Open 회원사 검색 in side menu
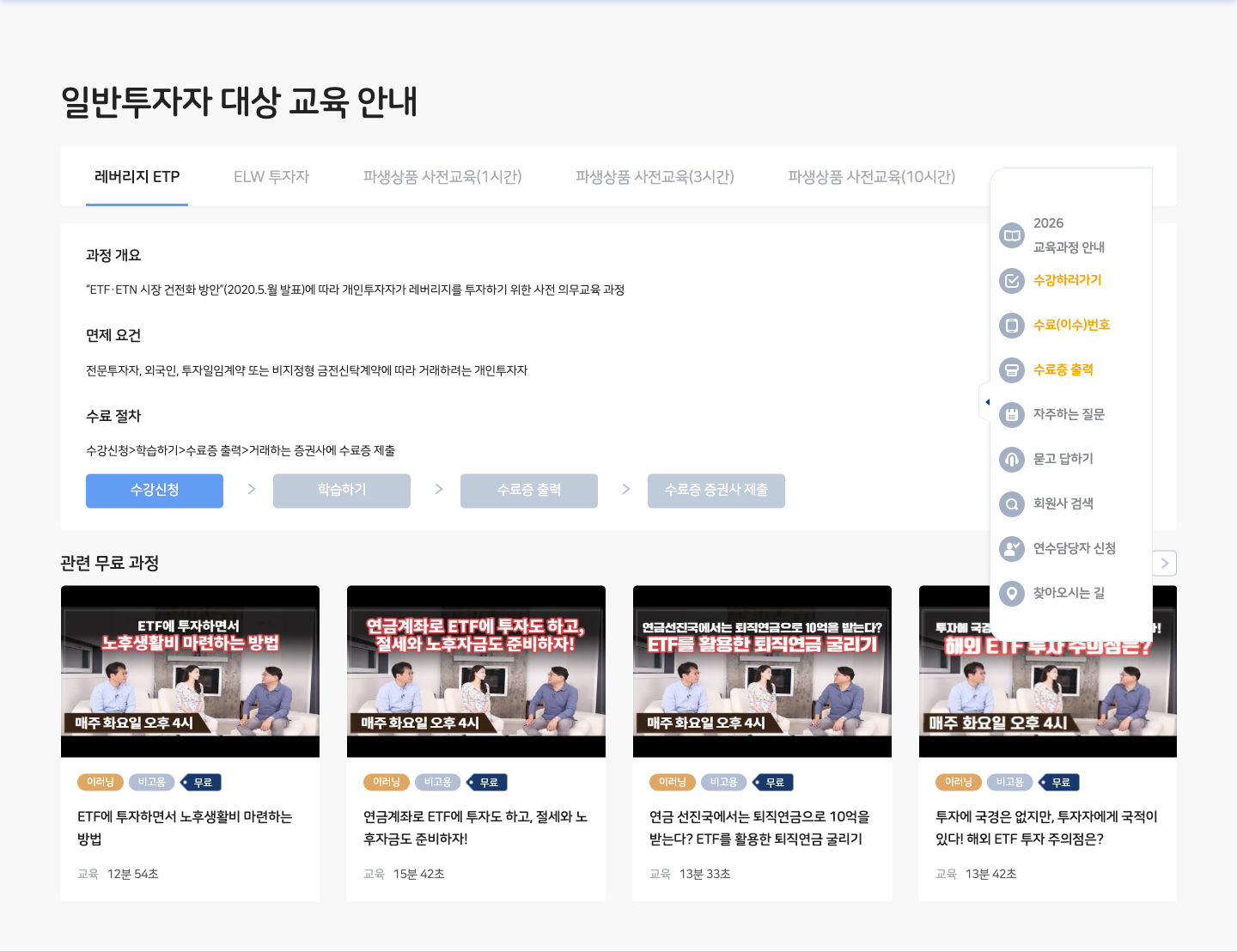Image resolution: width=1237 pixels, height=952 pixels. click(1063, 503)
